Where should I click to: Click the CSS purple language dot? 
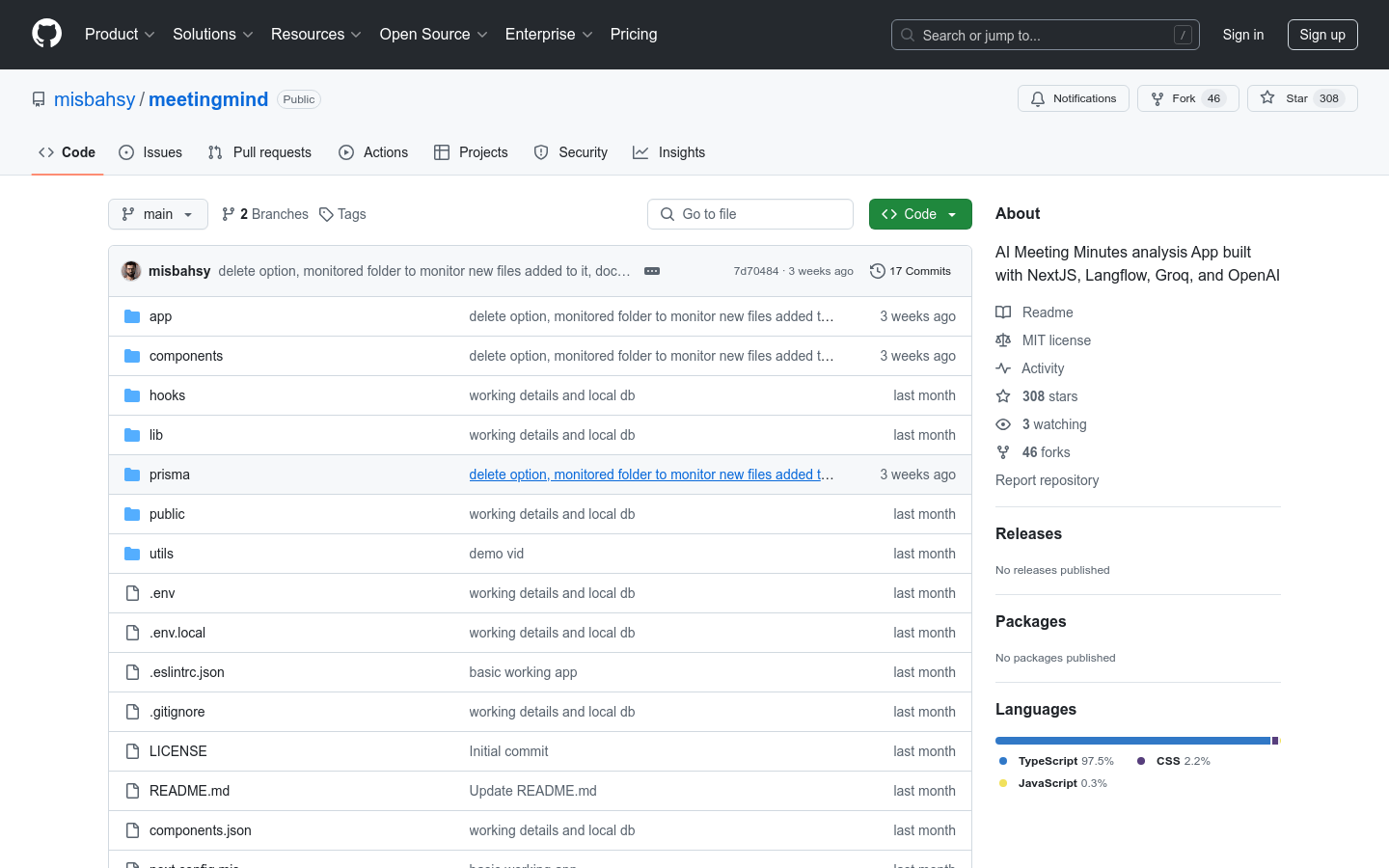(1141, 761)
